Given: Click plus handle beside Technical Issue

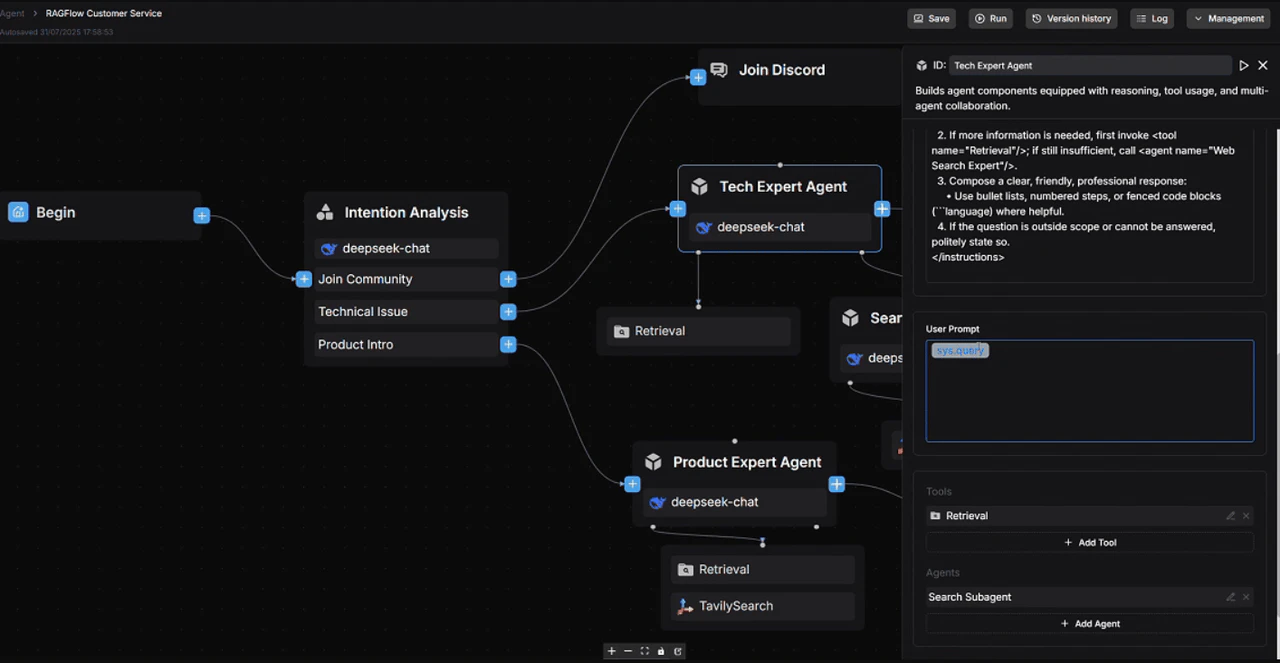Looking at the screenshot, I should pos(508,312).
